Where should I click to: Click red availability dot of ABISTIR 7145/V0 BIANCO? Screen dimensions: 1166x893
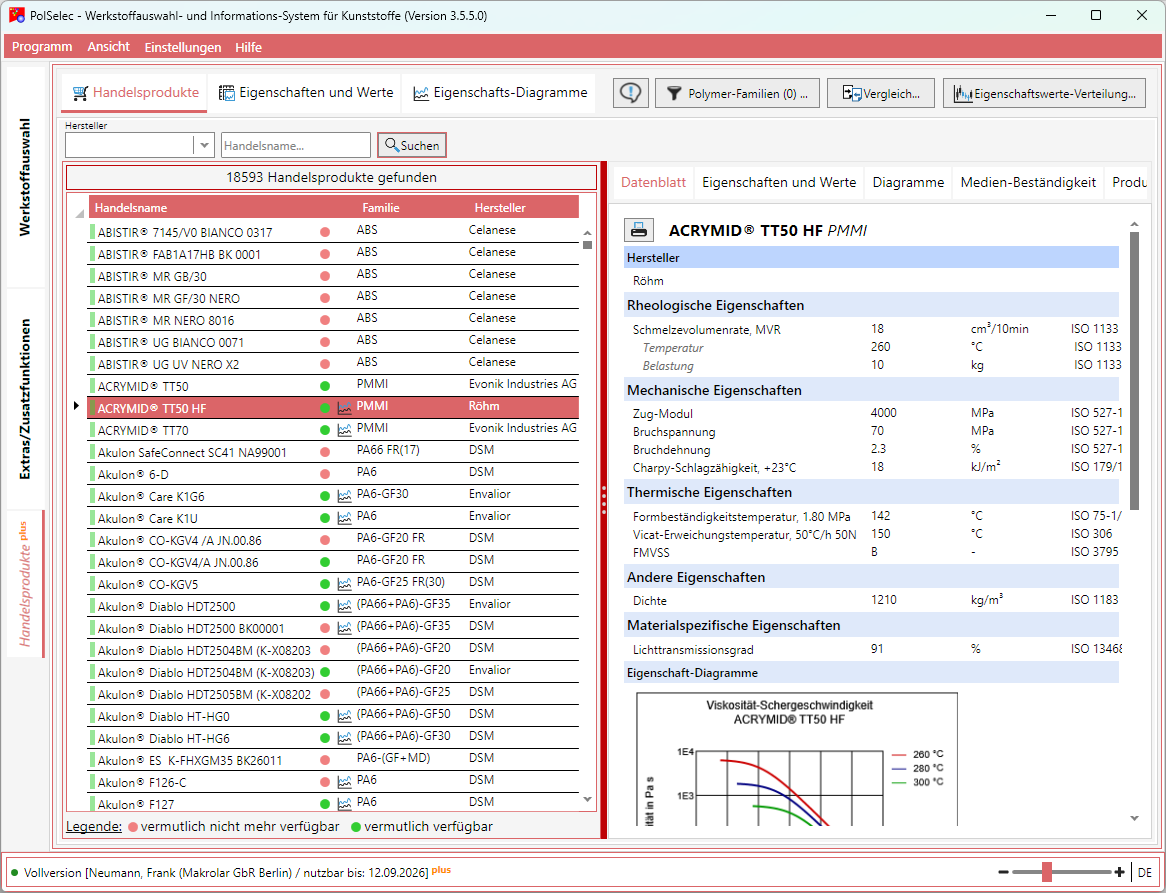coord(325,232)
